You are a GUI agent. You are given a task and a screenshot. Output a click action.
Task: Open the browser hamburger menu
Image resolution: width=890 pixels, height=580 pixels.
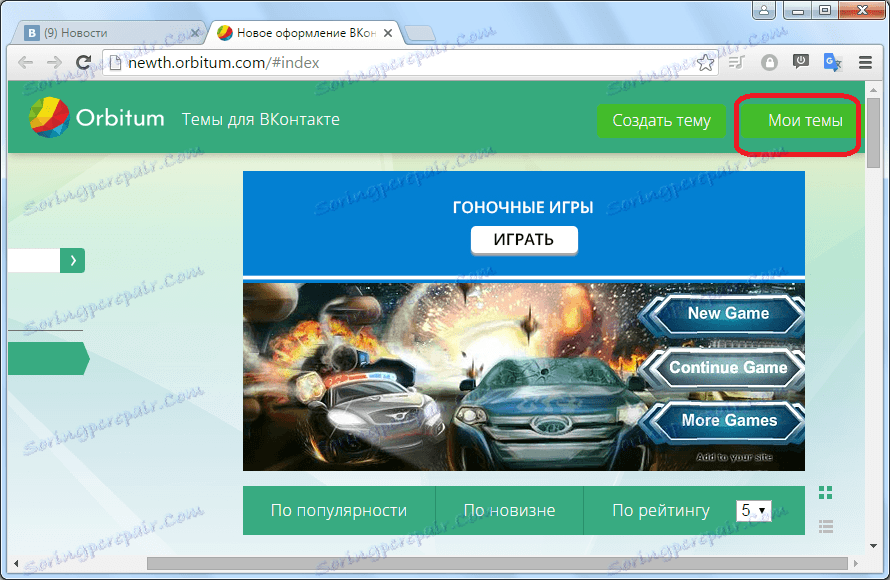pos(866,62)
